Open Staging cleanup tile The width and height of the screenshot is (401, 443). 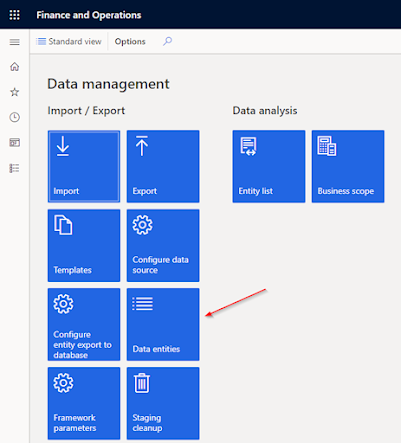click(x=163, y=403)
